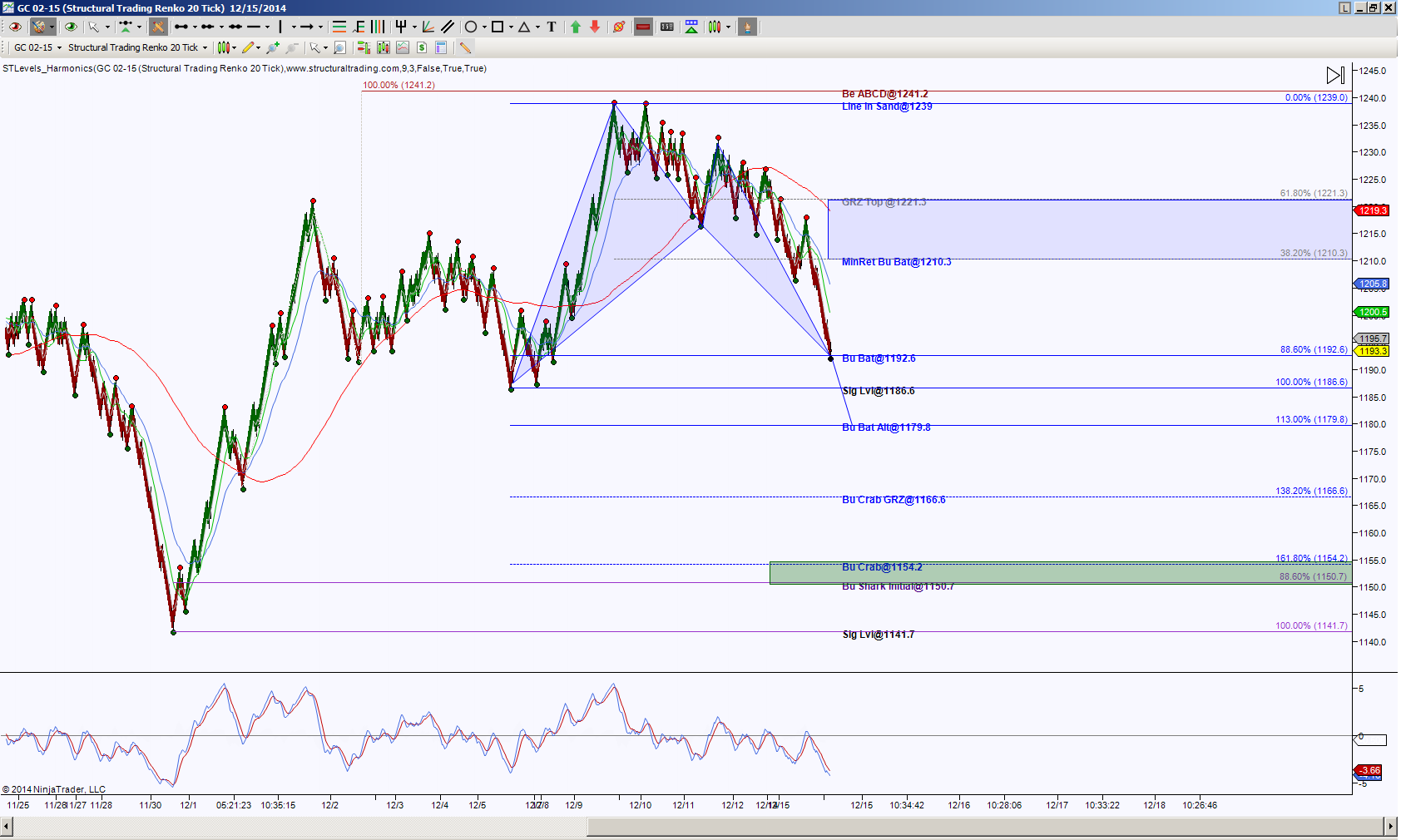
Task: Open the horizontal line dropdown arrow
Action: click(267, 27)
